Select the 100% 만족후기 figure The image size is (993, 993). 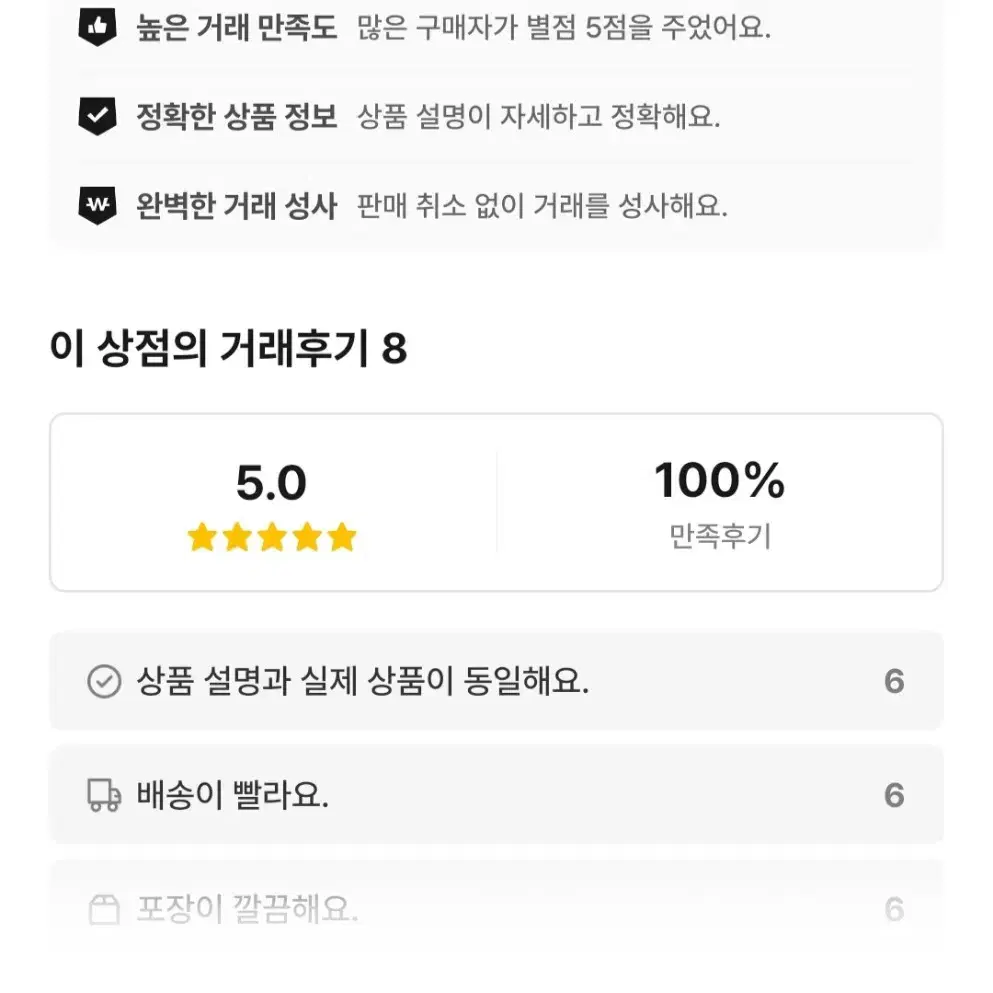720,503
